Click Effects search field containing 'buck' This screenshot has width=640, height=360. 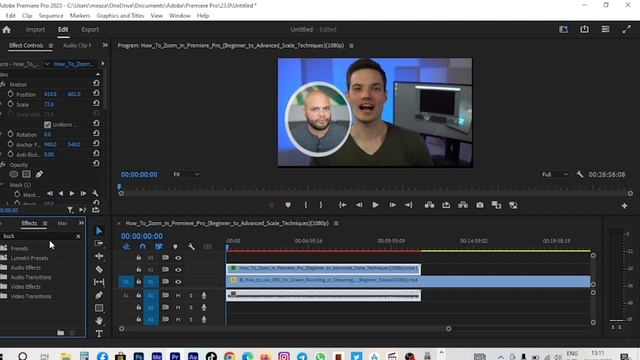click(38, 236)
